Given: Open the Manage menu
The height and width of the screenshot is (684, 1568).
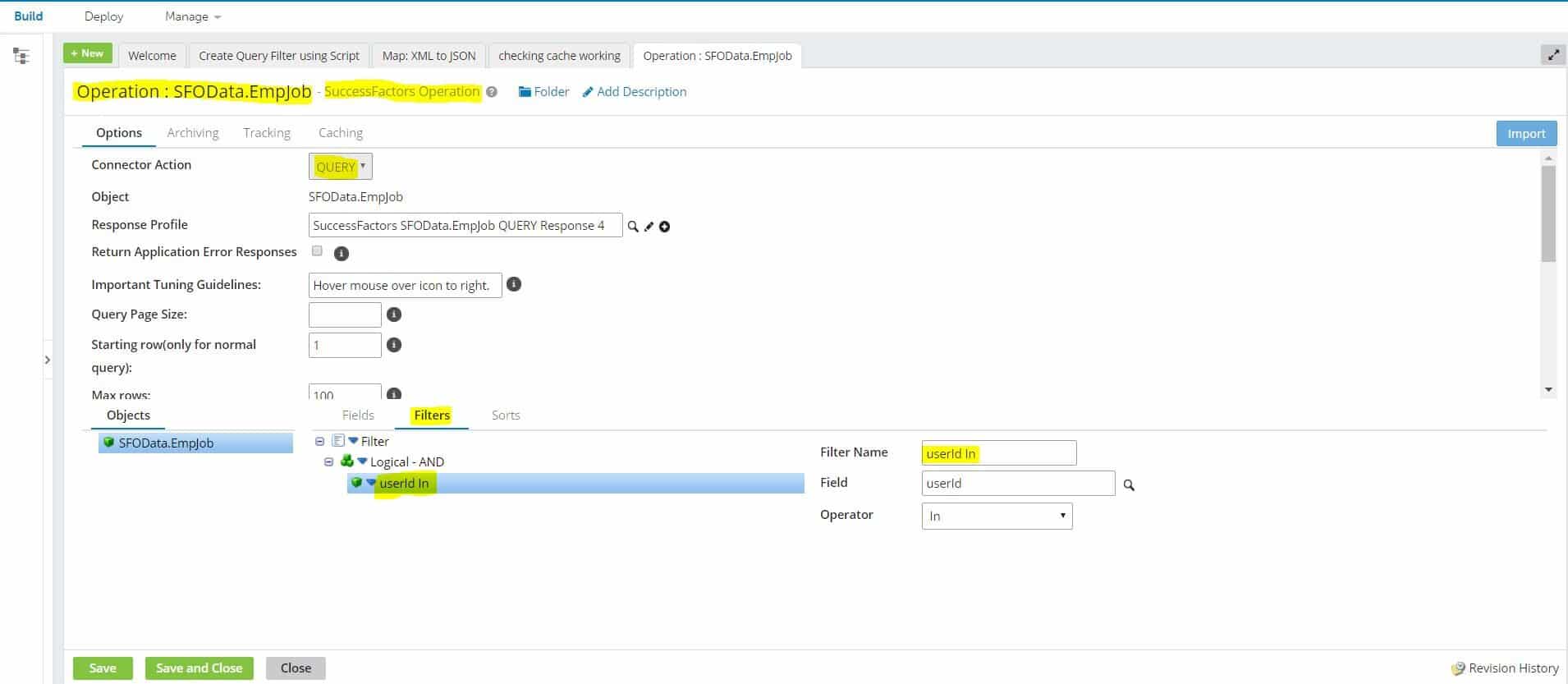Looking at the screenshot, I should point(193,16).
